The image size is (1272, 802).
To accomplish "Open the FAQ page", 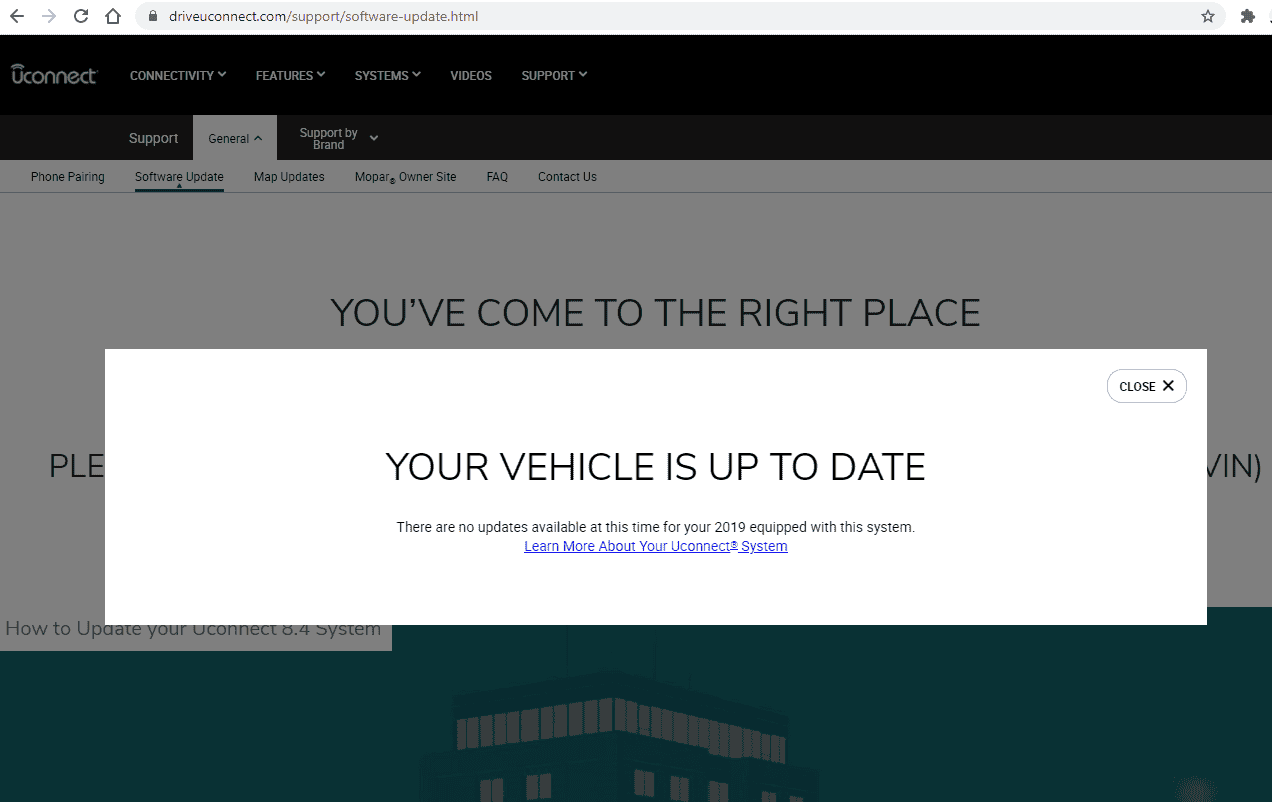I will tap(497, 177).
